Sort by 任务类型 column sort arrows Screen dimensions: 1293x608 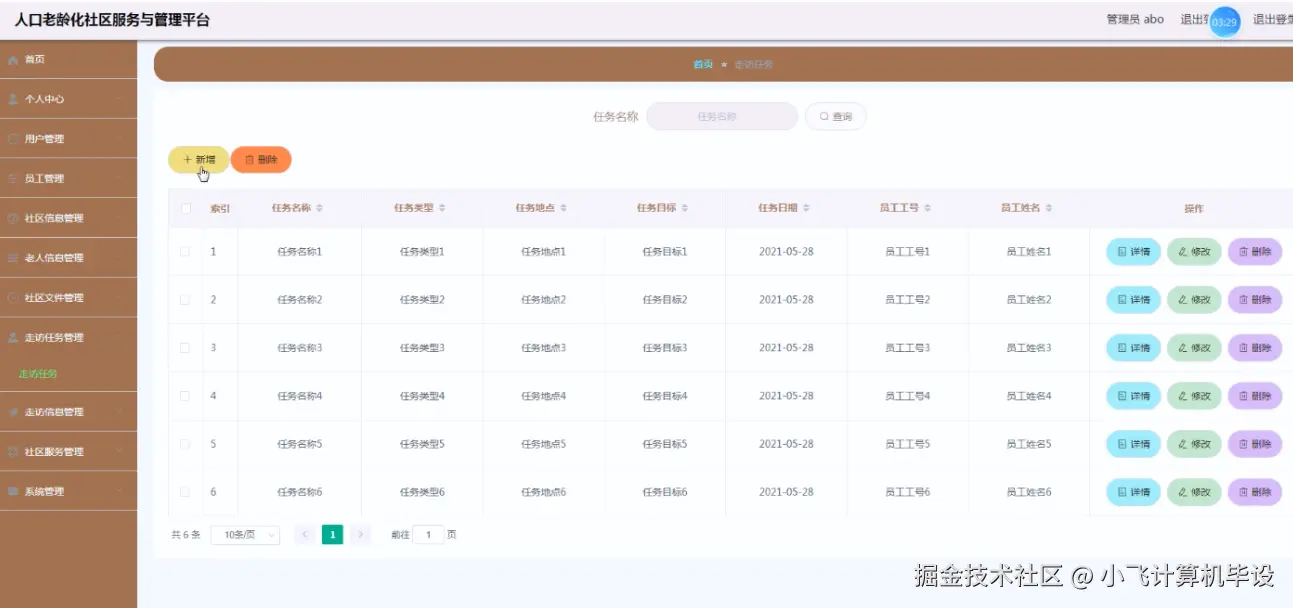click(442, 208)
